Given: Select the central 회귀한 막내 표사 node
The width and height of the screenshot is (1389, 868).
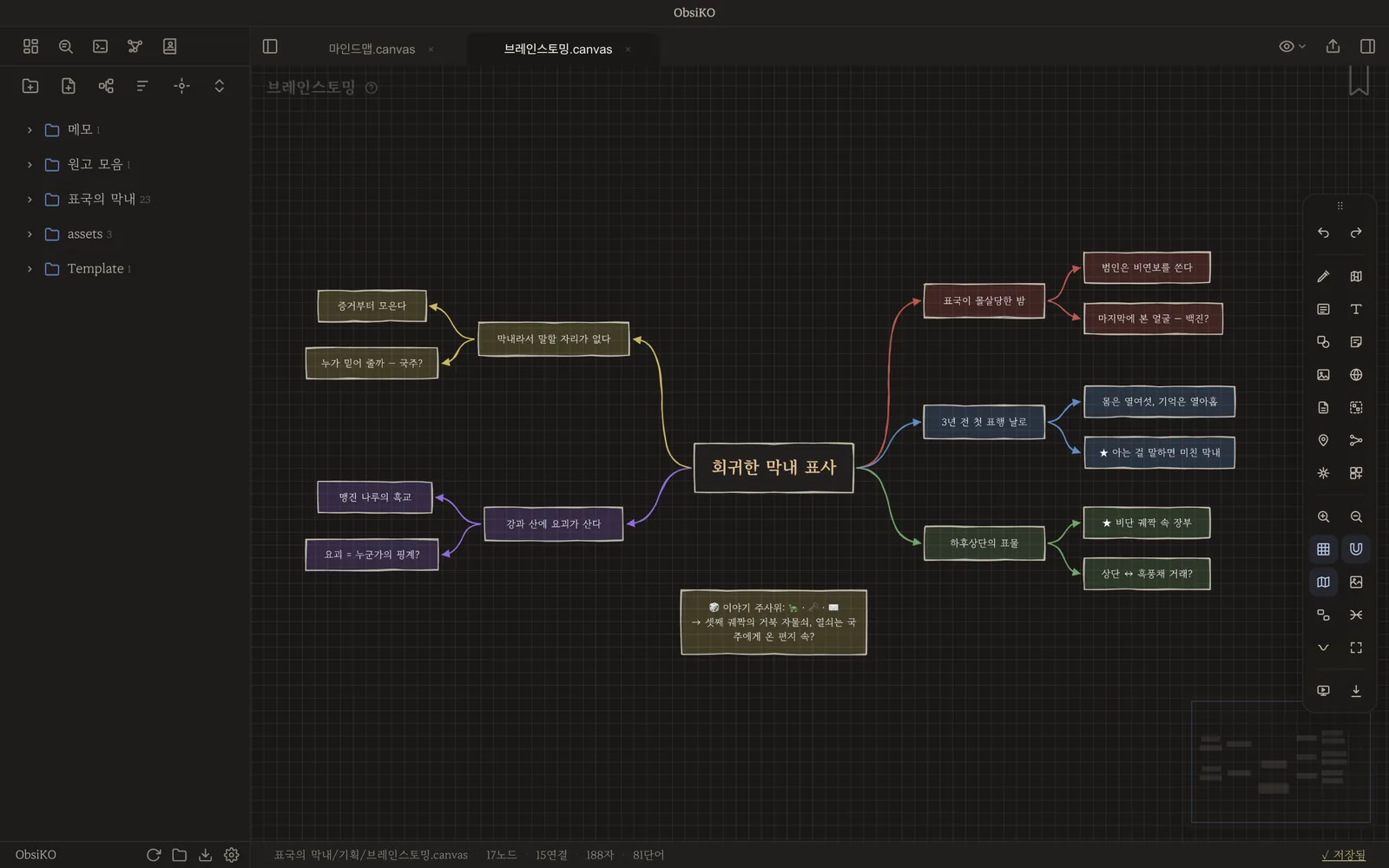Looking at the screenshot, I should click(x=773, y=467).
